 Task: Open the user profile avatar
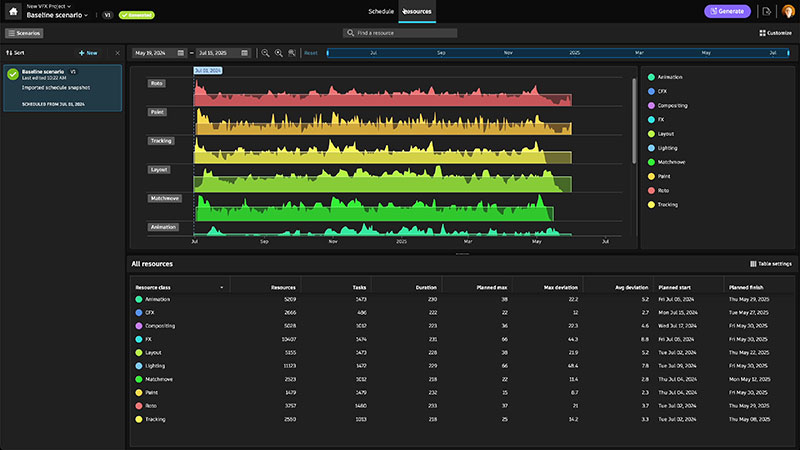[x=787, y=12]
